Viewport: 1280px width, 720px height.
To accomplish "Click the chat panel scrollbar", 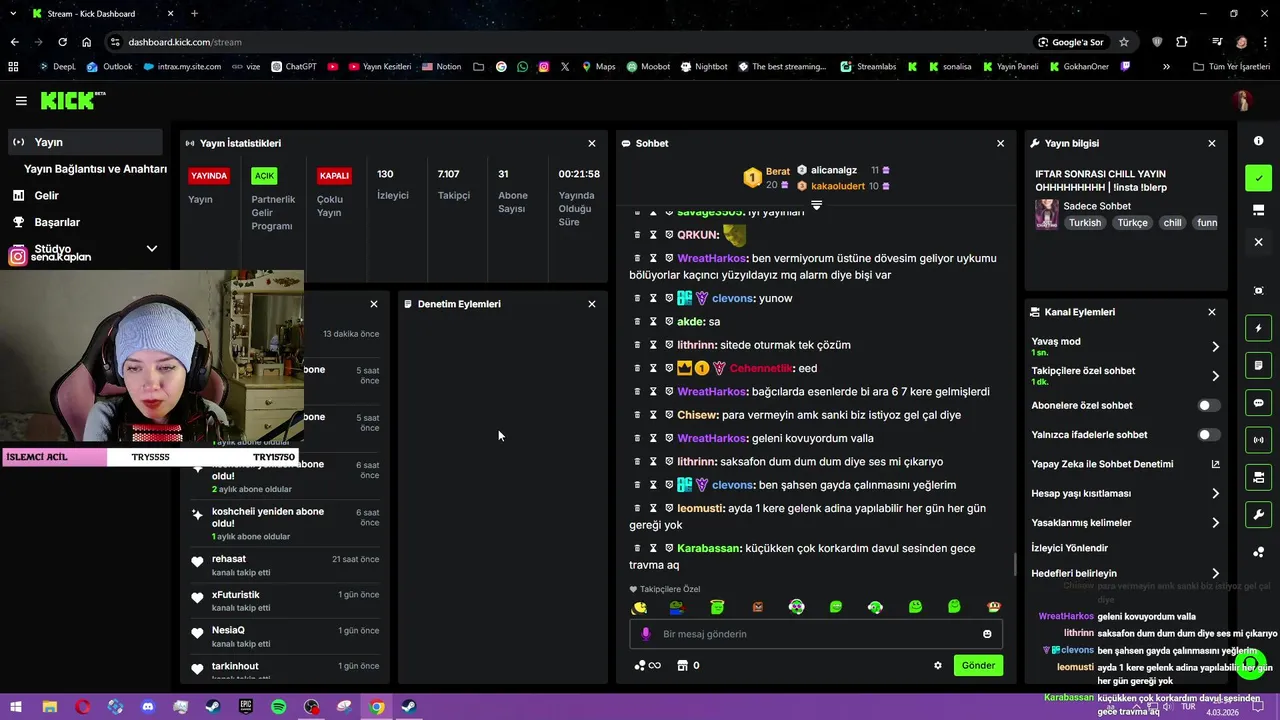I will coord(1015,565).
